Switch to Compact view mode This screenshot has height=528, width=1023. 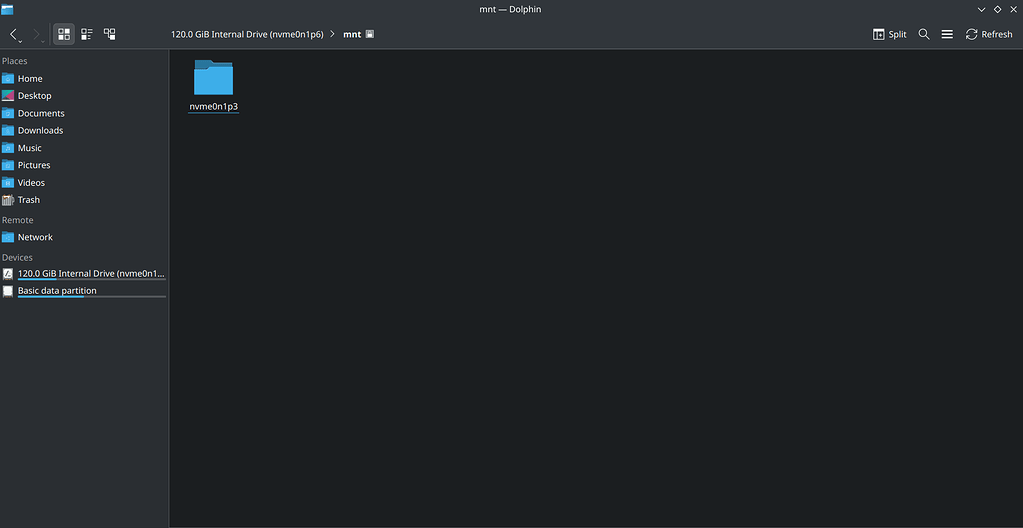coord(87,34)
